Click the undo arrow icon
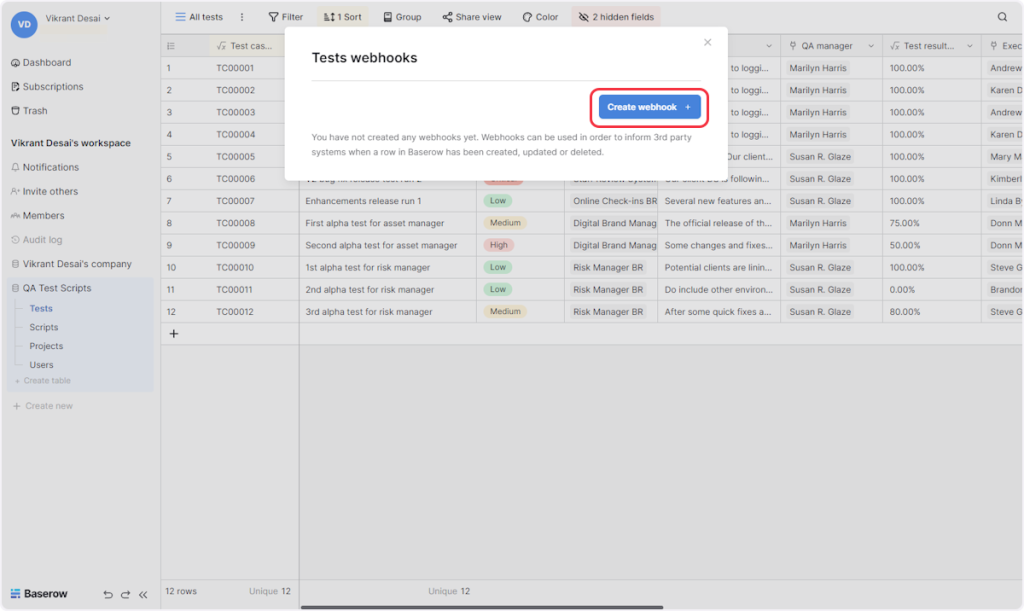 [108, 594]
